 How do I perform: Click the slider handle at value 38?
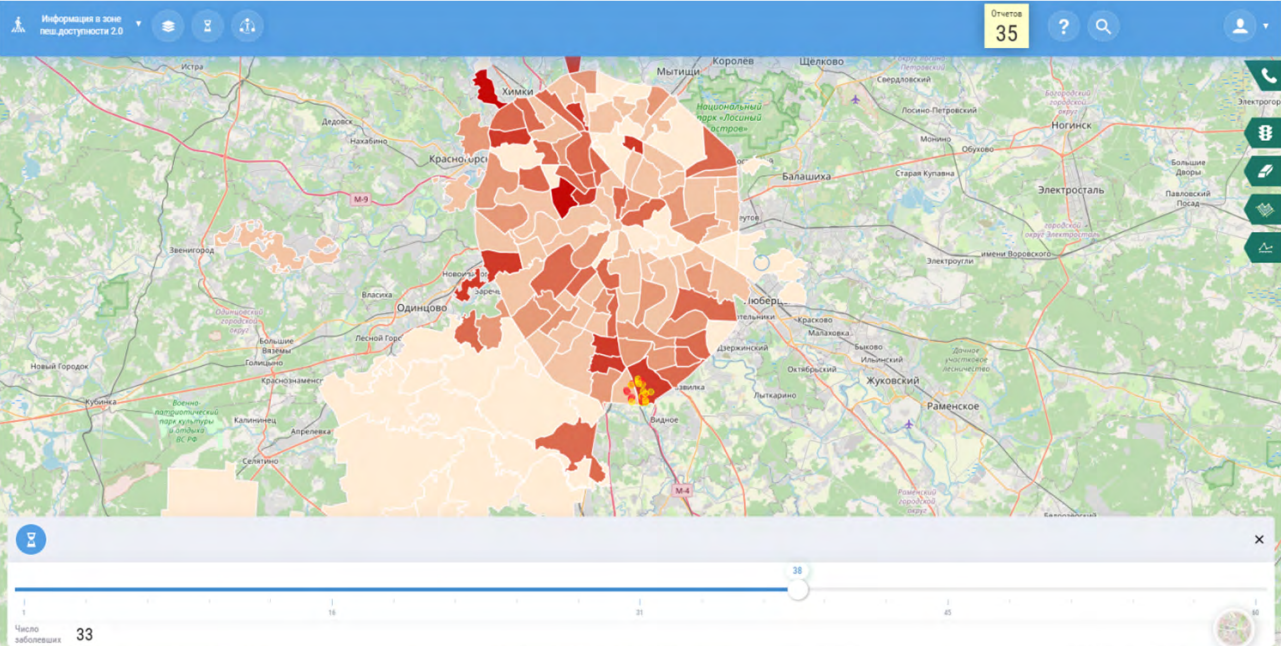click(x=797, y=590)
